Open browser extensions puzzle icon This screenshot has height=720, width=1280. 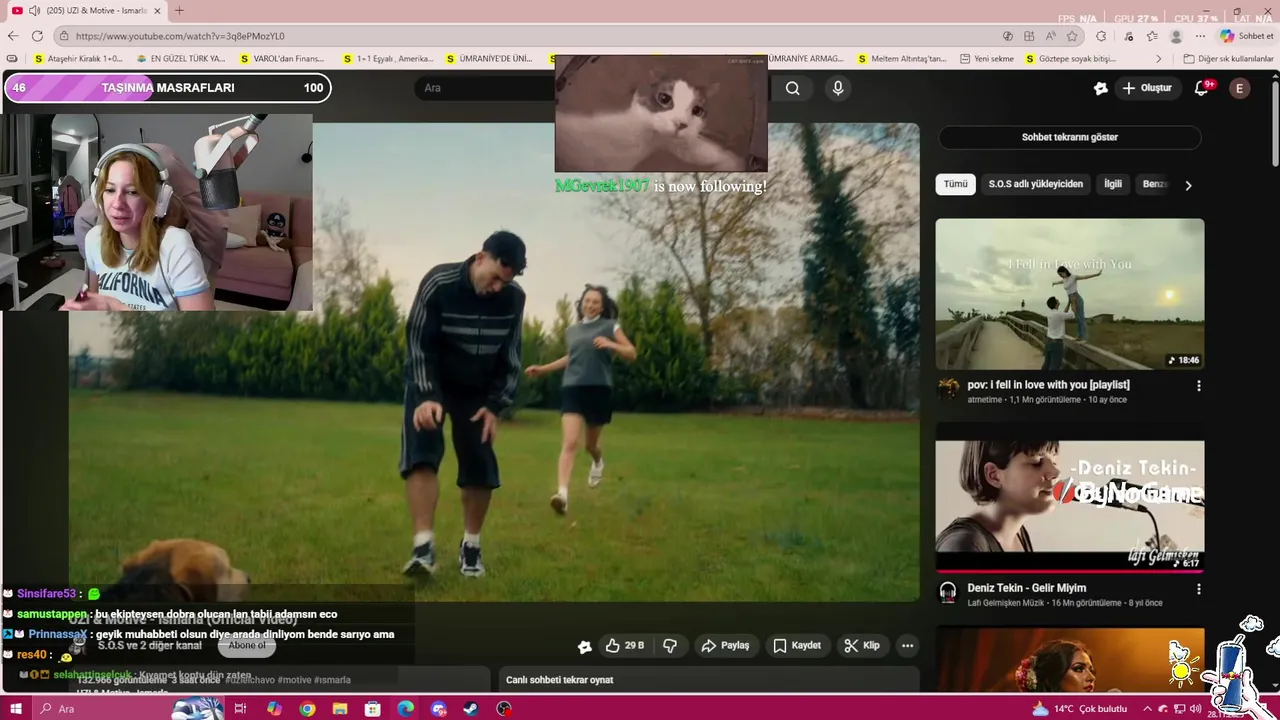pyautogui.click(x=1101, y=36)
